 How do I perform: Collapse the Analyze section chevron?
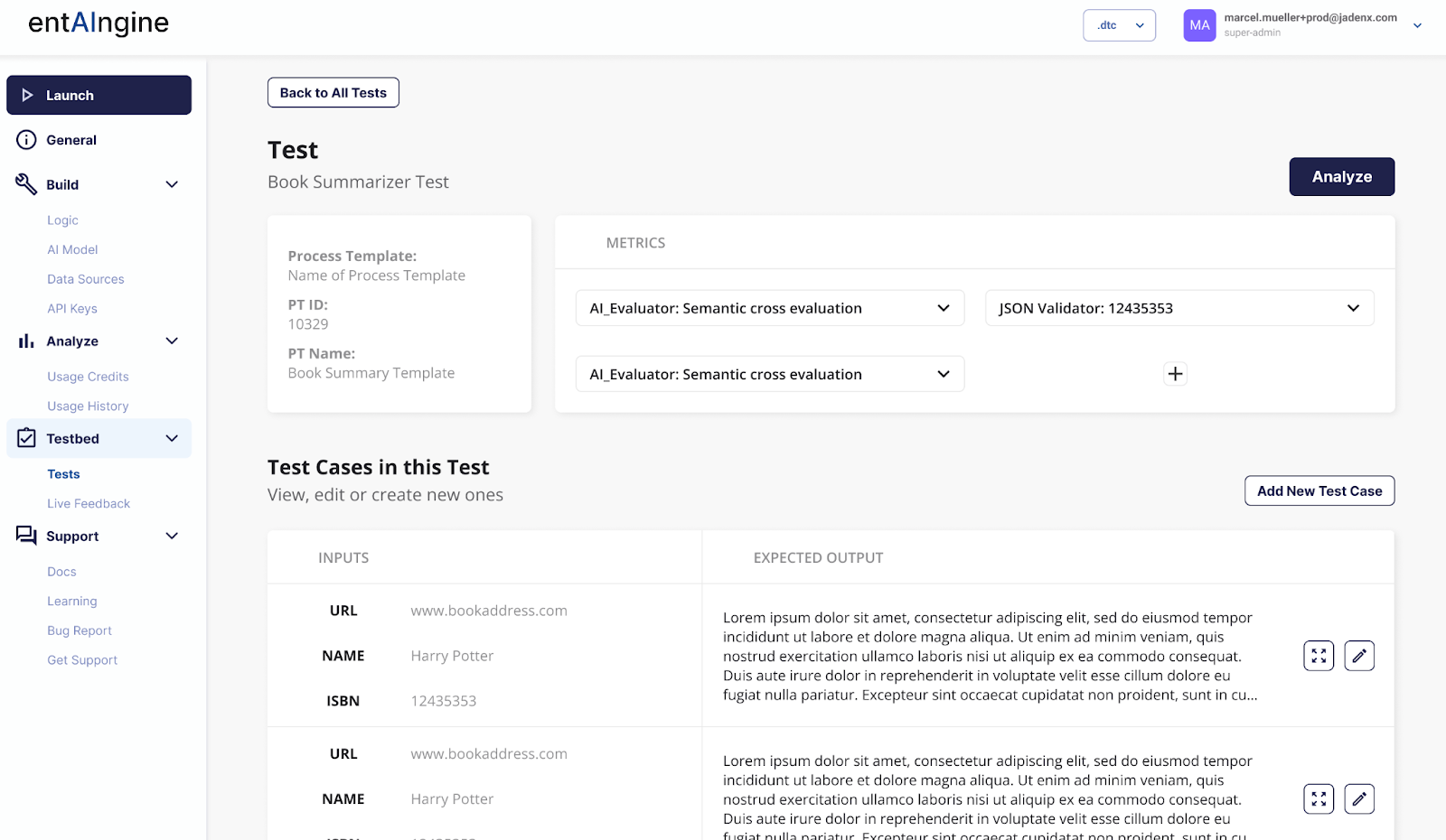172,341
